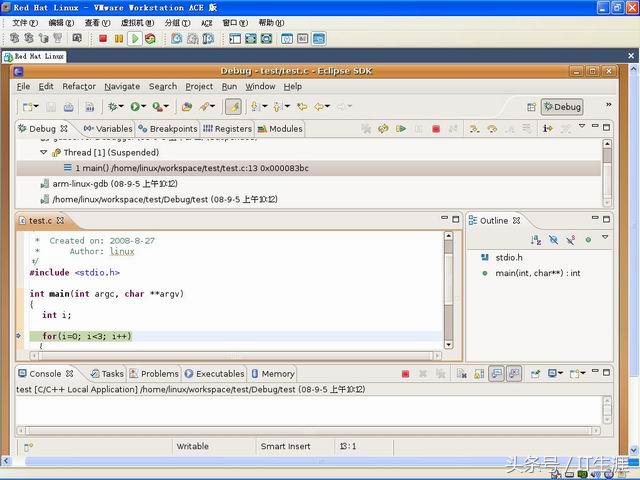Select the arm-linux-gdb process entry
Image resolution: width=640 pixels, height=480 pixels.
point(109,184)
